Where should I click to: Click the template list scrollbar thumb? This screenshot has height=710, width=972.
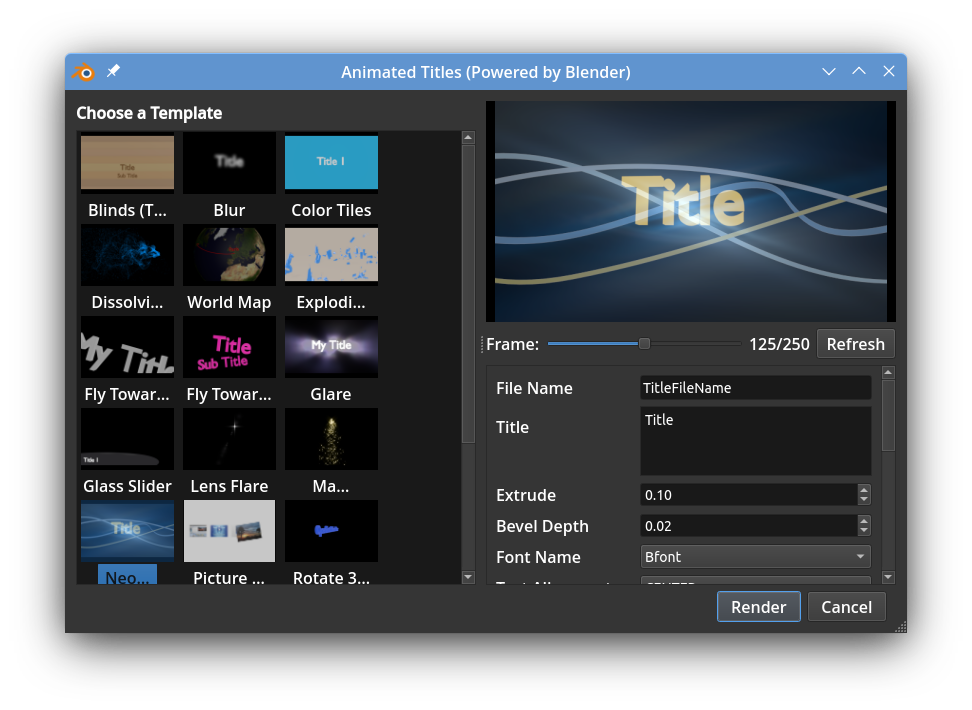[468, 295]
